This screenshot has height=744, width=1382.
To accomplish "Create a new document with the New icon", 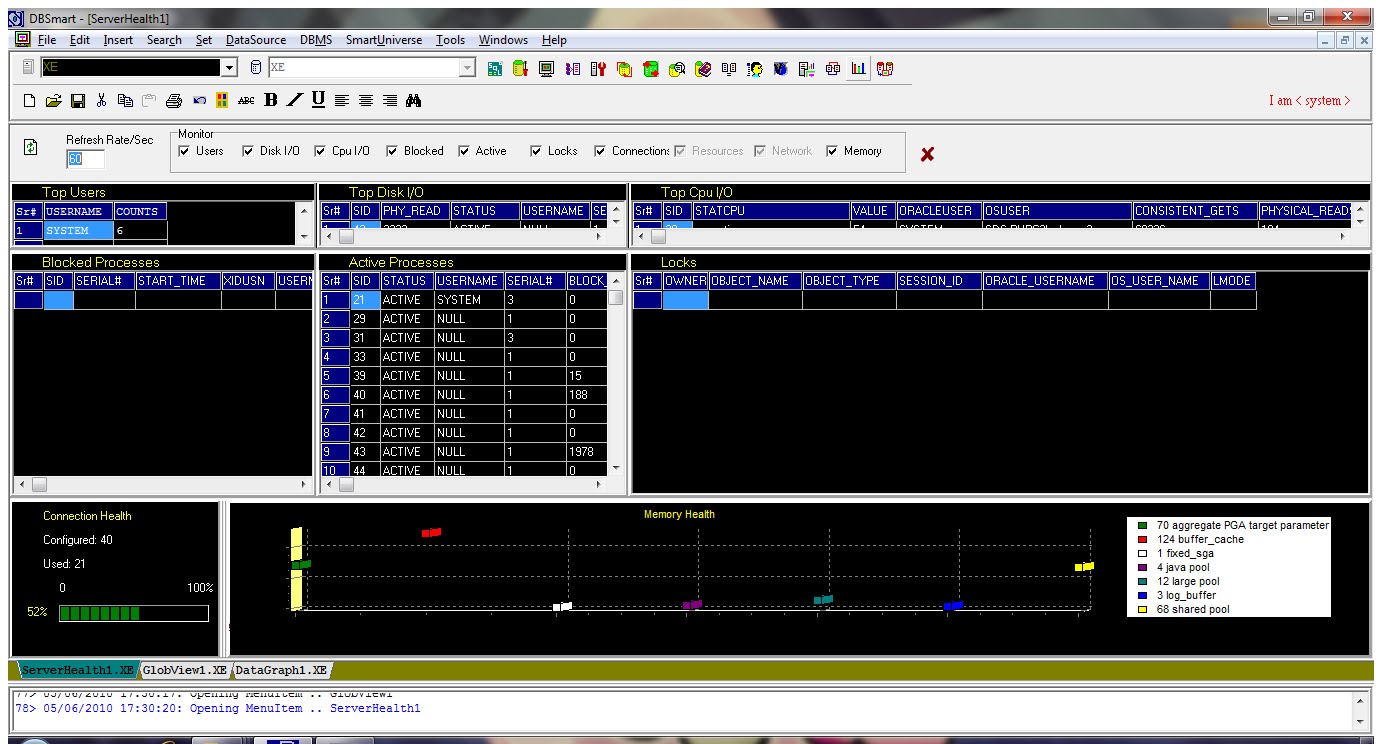I will click(x=30, y=100).
